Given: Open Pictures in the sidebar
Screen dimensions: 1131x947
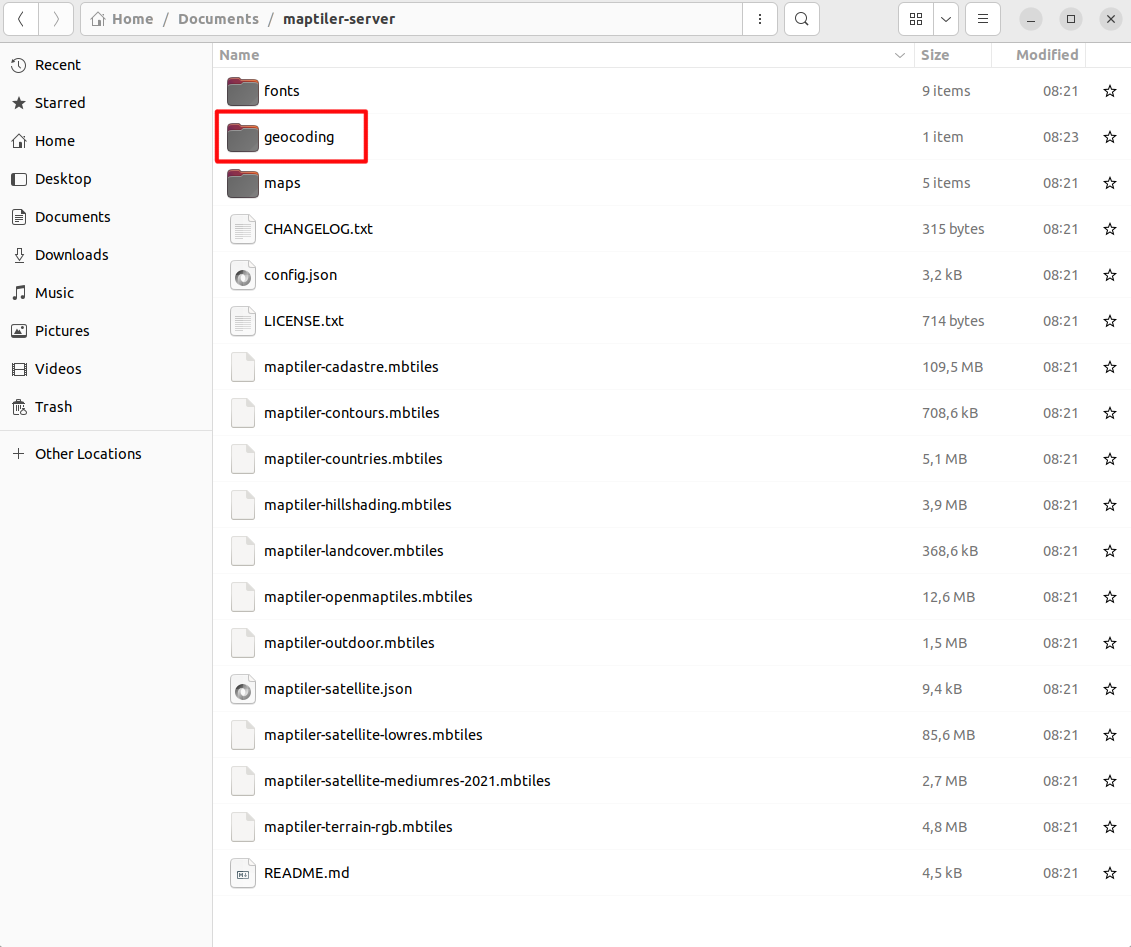Looking at the screenshot, I should 106,330.
